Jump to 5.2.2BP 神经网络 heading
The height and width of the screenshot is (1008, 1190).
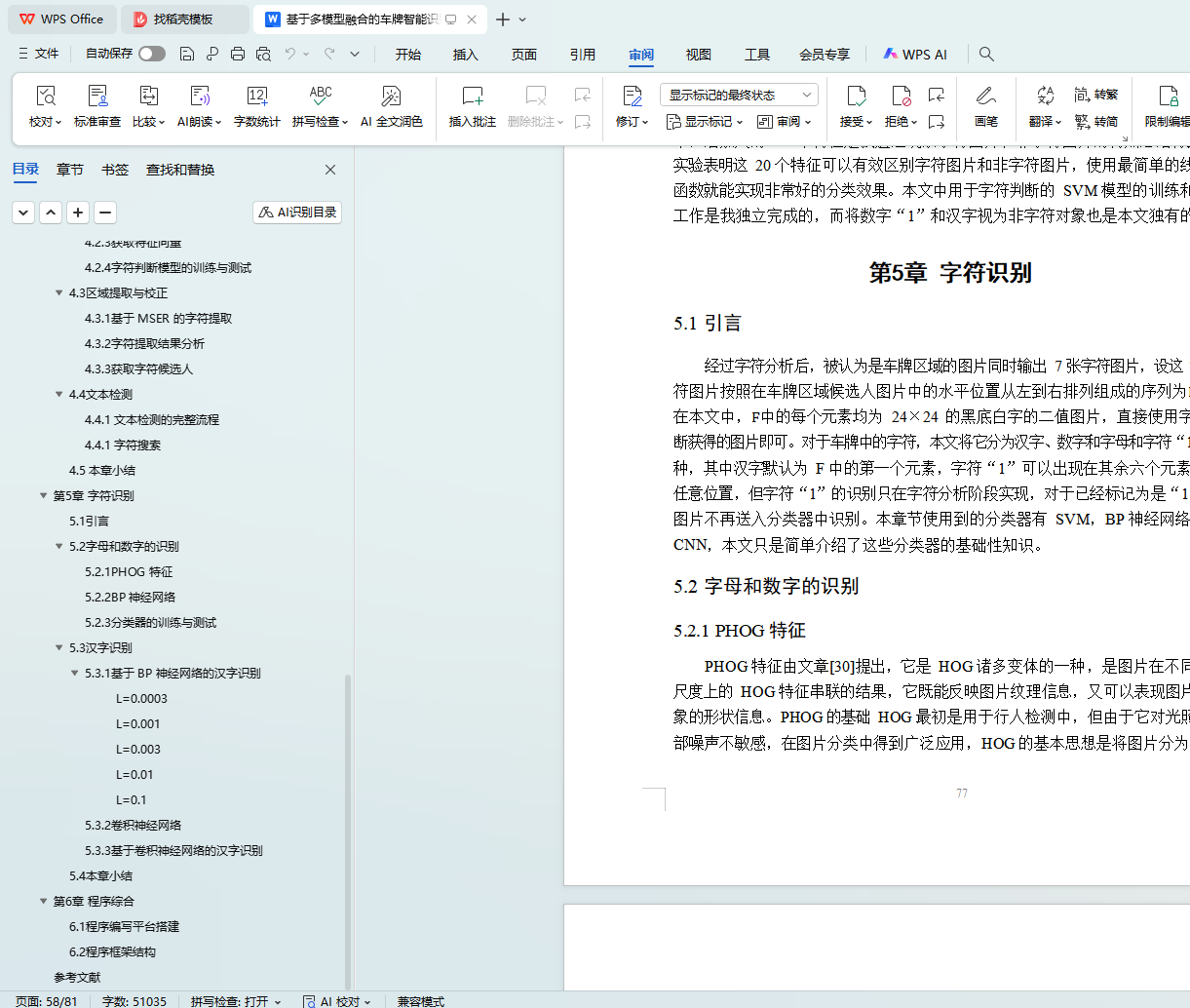coord(130,598)
